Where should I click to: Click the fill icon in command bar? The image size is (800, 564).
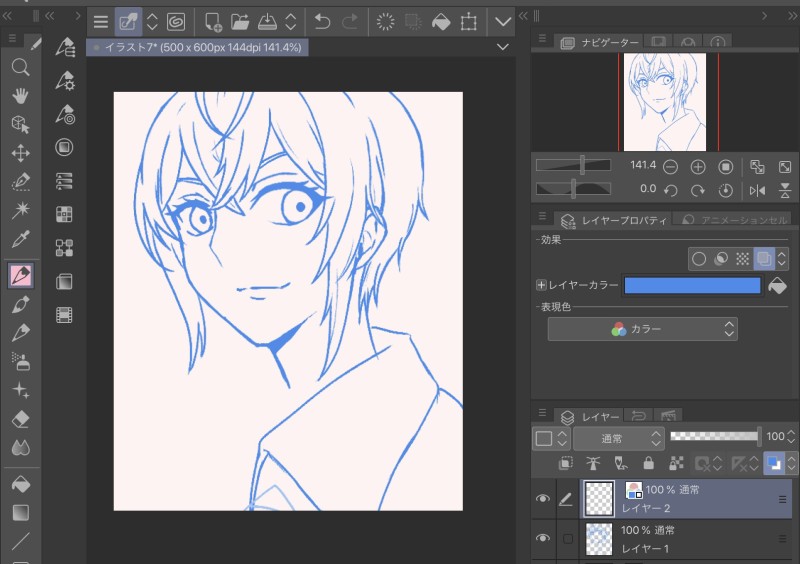click(441, 22)
